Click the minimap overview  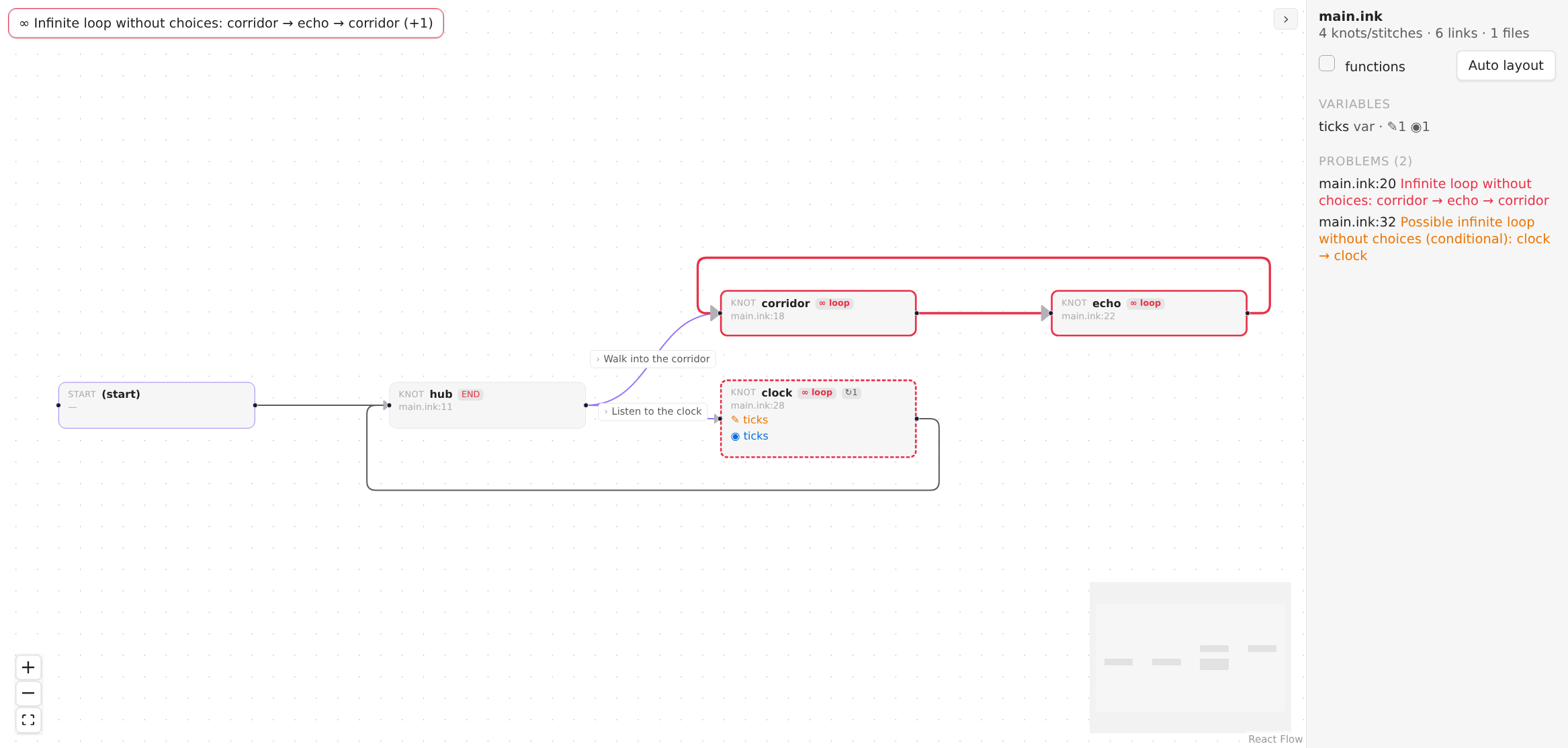point(1190,657)
